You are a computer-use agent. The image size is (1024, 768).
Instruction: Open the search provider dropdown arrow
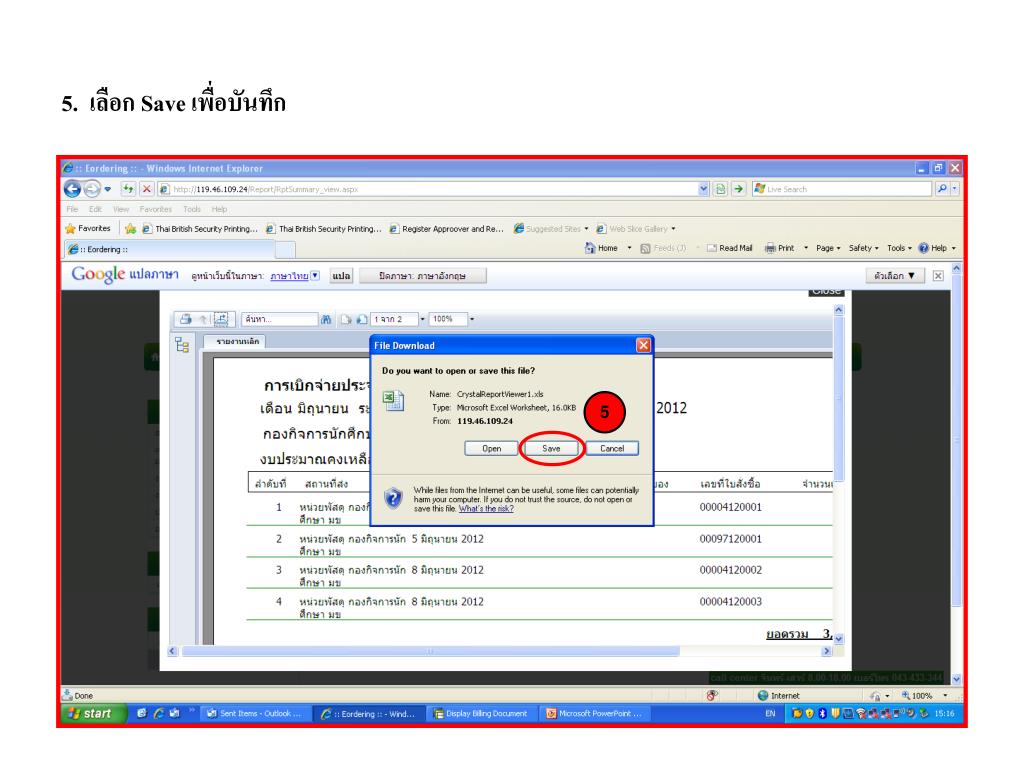coord(954,189)
